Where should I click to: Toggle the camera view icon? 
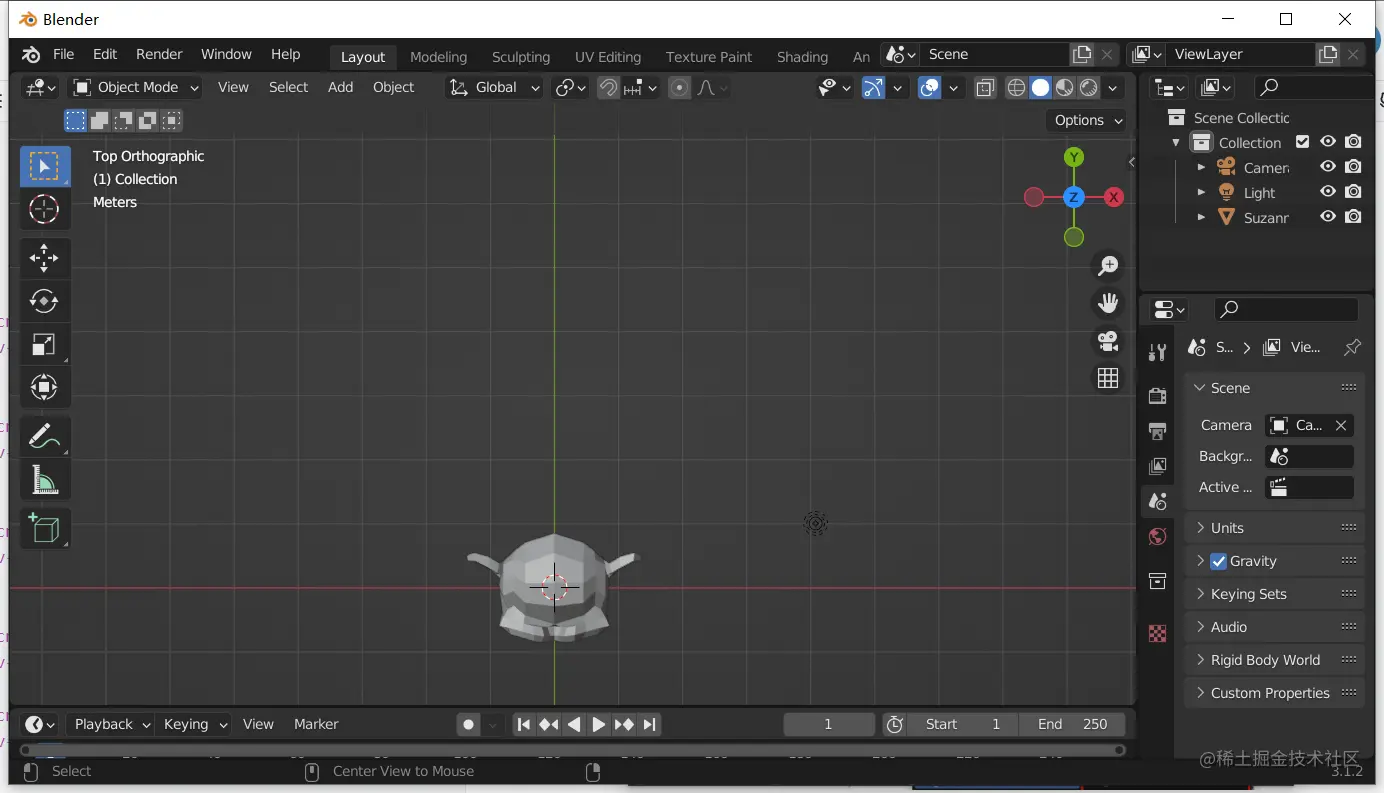click(1108, 341)
